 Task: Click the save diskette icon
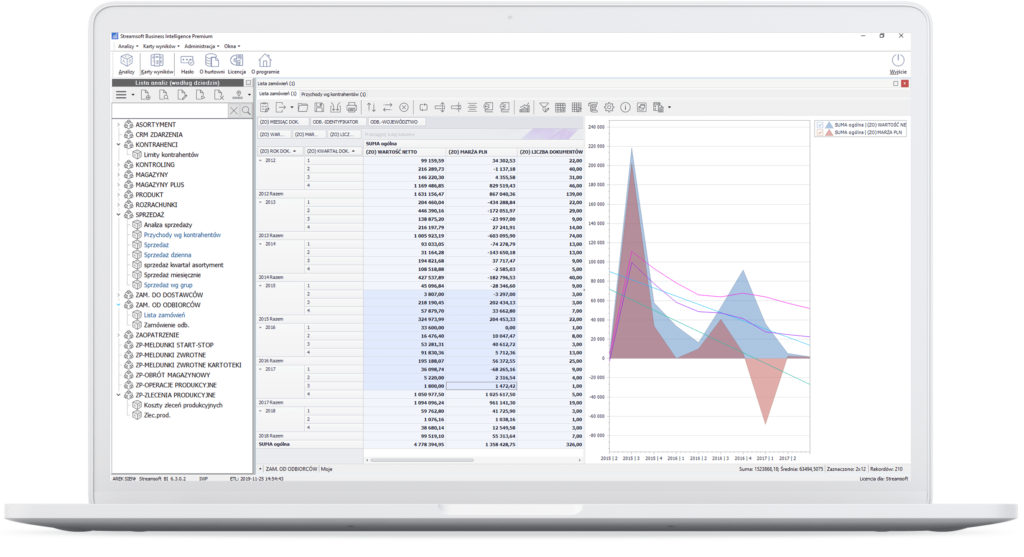(x=319, y=107)
